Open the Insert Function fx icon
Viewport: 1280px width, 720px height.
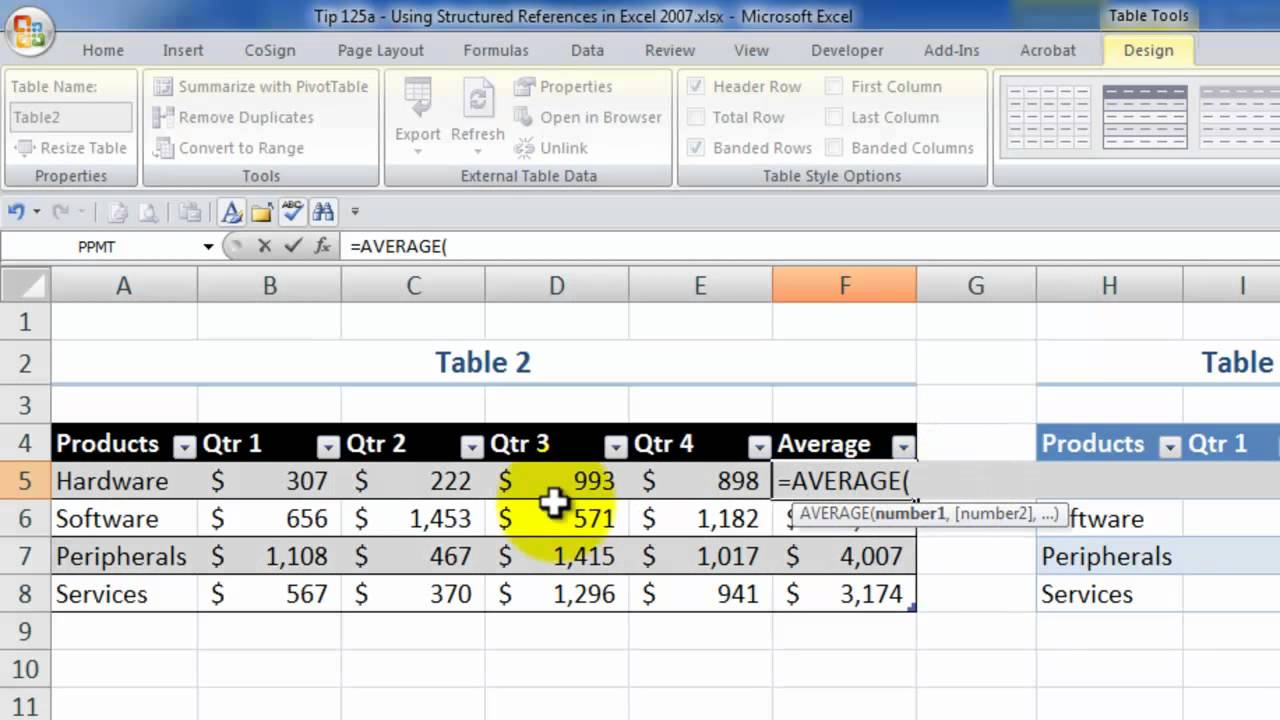(x=322, y=246)
